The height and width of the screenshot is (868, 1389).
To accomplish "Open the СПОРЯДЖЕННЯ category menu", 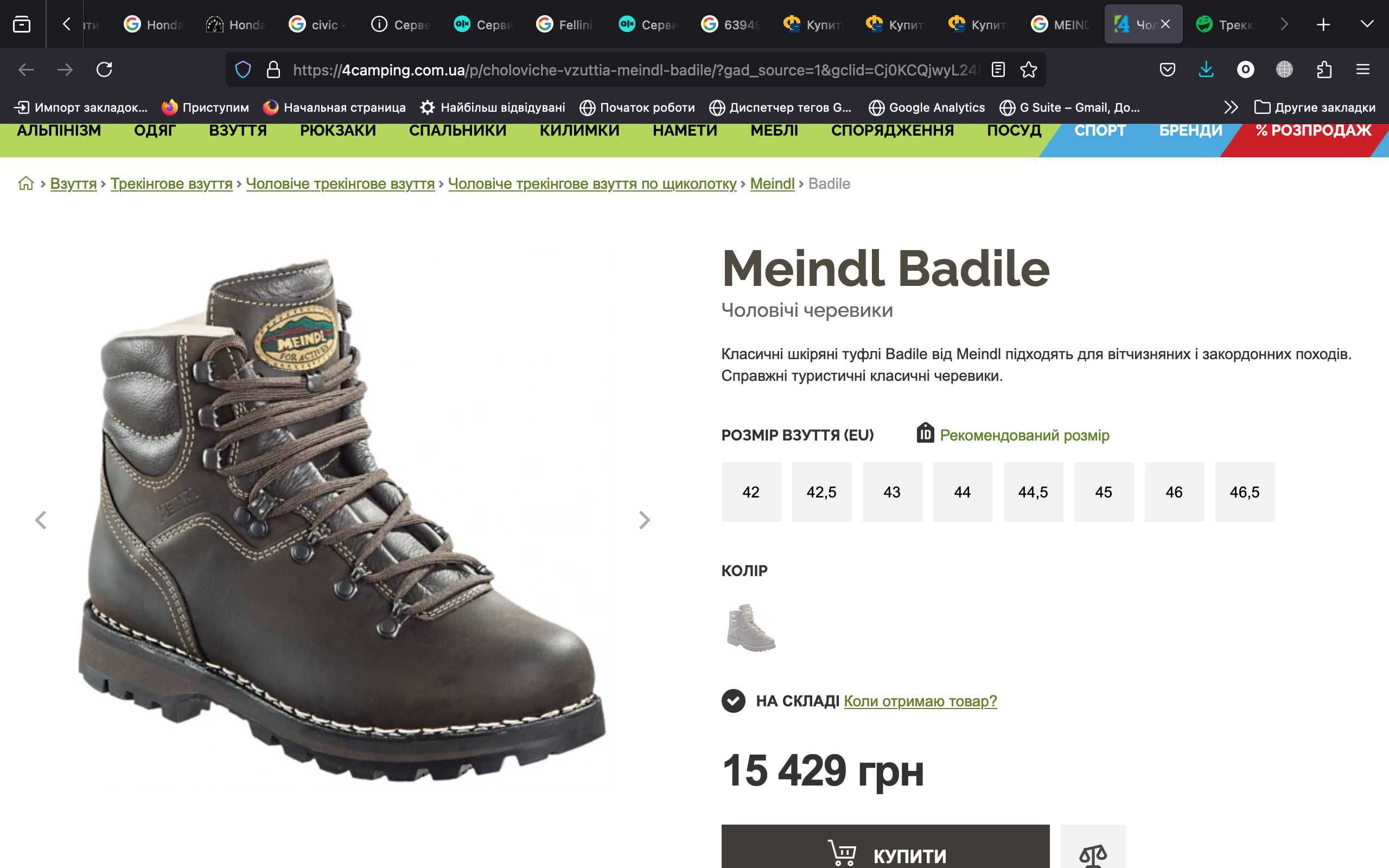I will coord(893,131).
